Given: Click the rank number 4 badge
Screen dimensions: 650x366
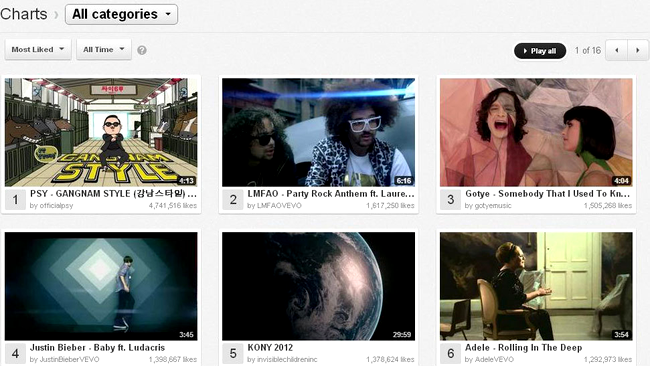Looking at the screenshot, I should point(15,354).
